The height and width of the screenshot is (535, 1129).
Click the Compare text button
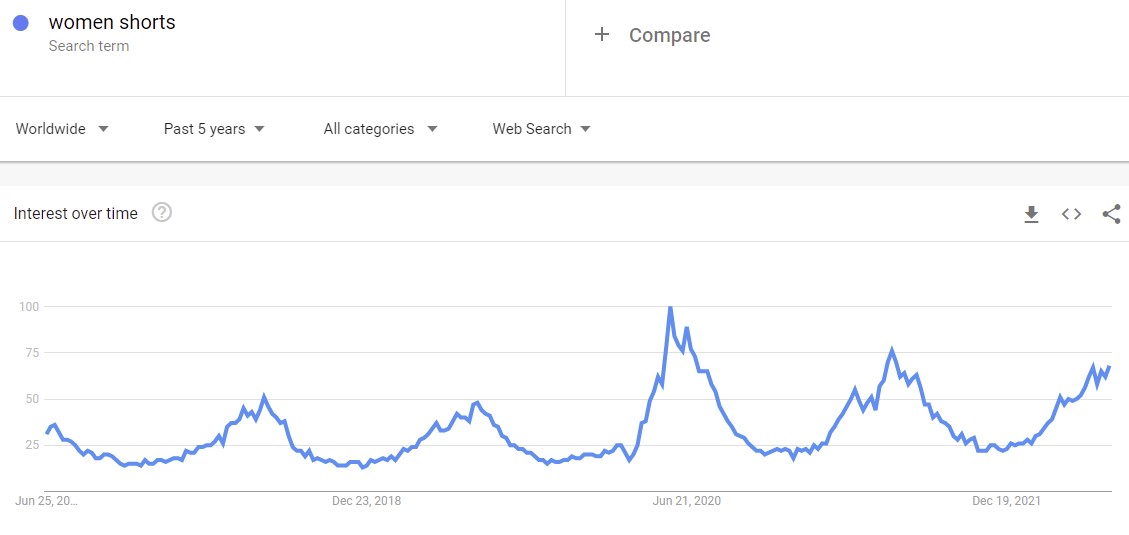pos(669,35)
